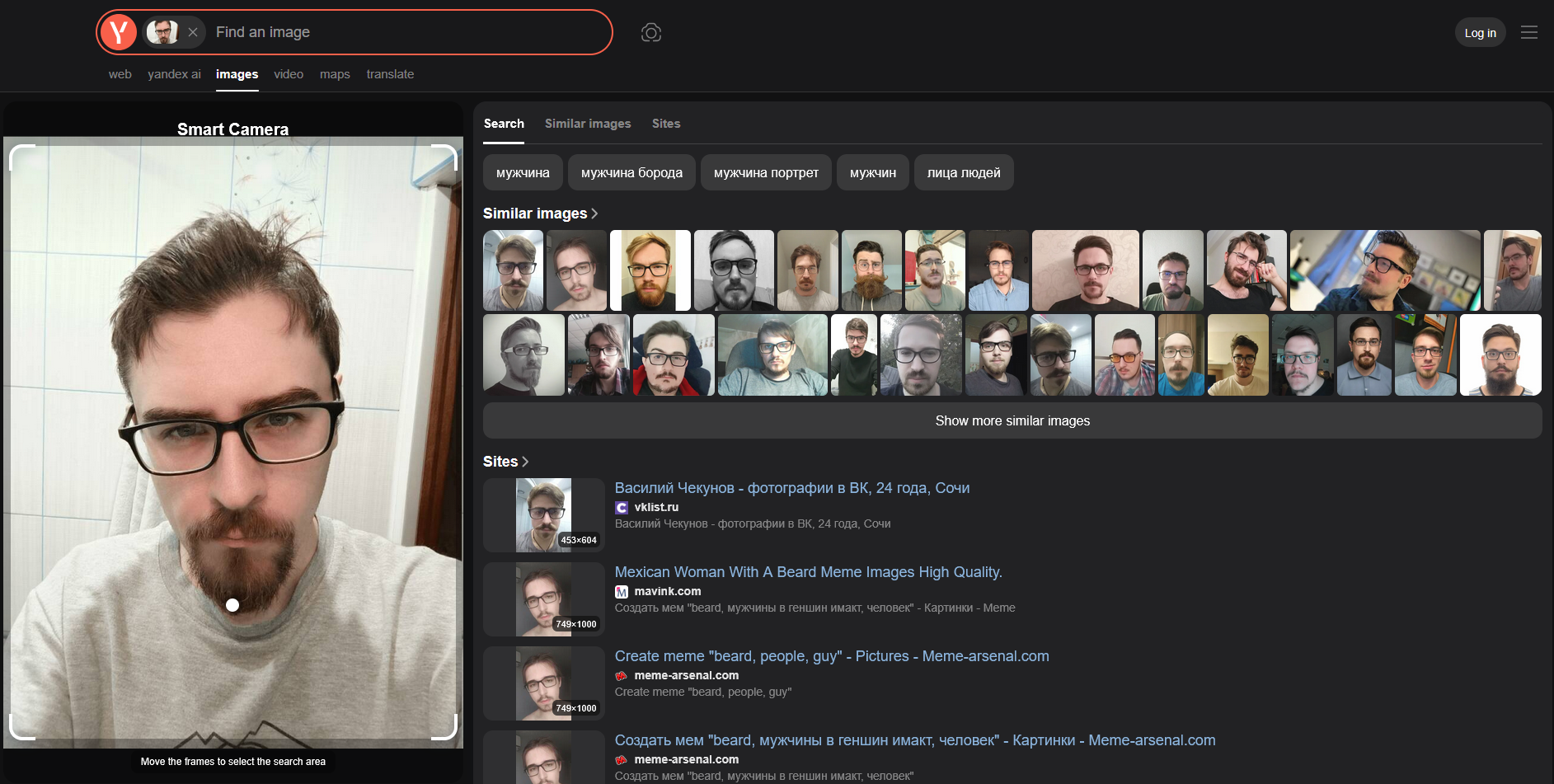Remove the uploaded image from search bar
This screenshot has height=784, width=1554.
coord(193,32)
